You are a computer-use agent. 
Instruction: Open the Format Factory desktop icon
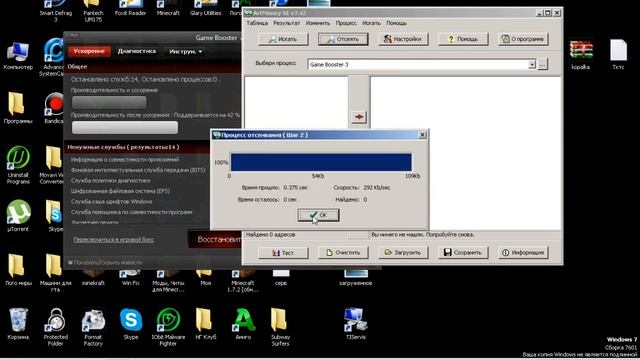click(93, 327)
